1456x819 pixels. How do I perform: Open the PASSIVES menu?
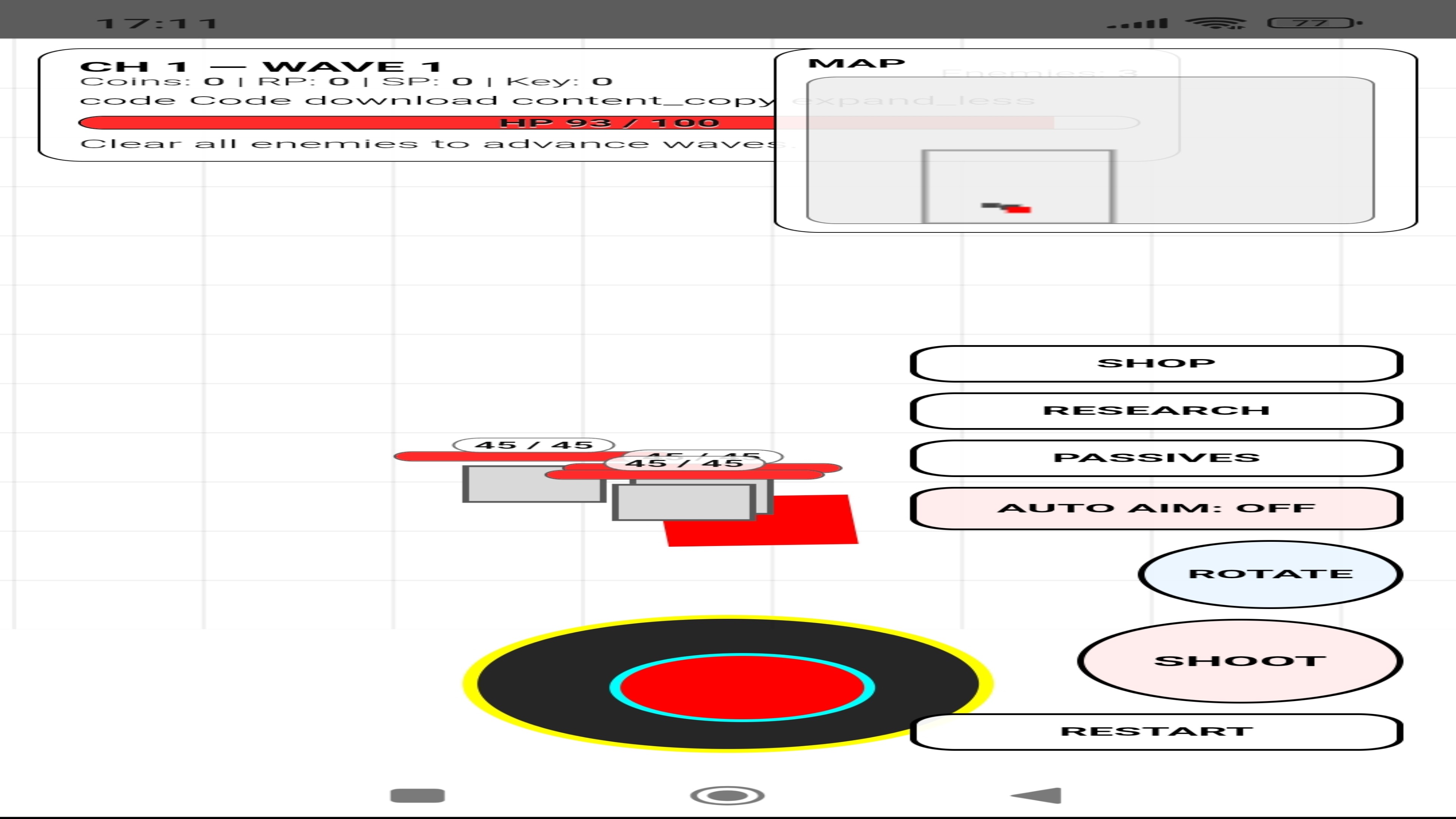1156,458
